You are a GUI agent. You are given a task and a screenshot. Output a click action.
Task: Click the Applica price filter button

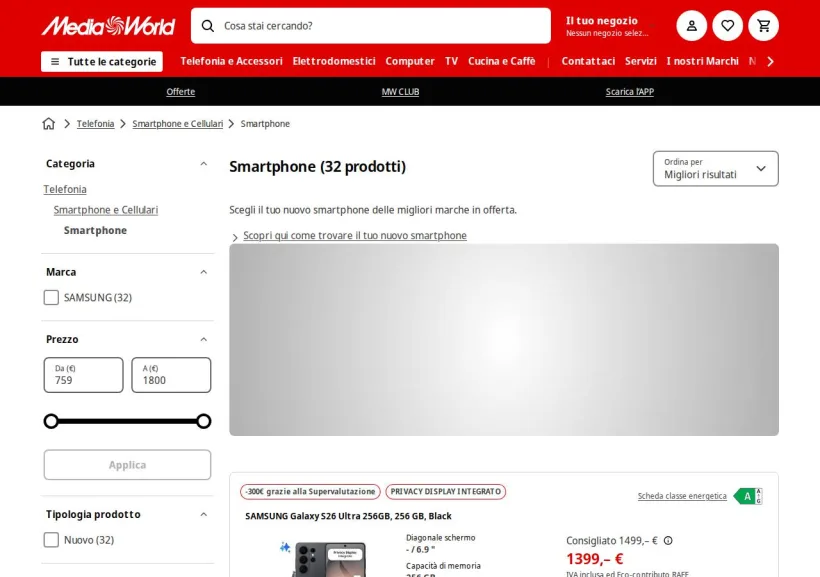(x=127, y=465)
